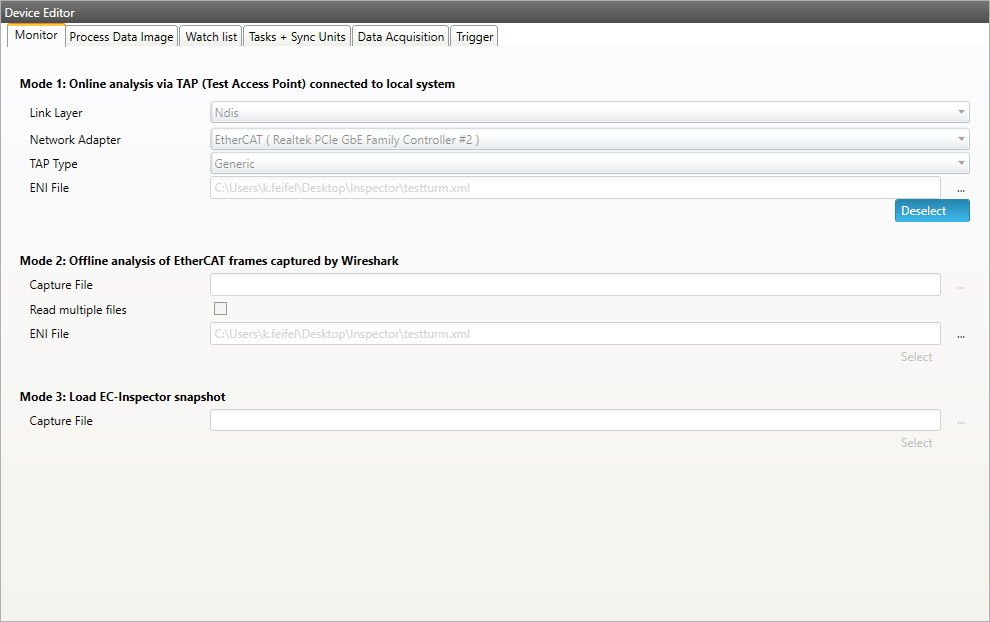
Task: Click the Mode 2 Capture File field
Action: click(574, 285)
